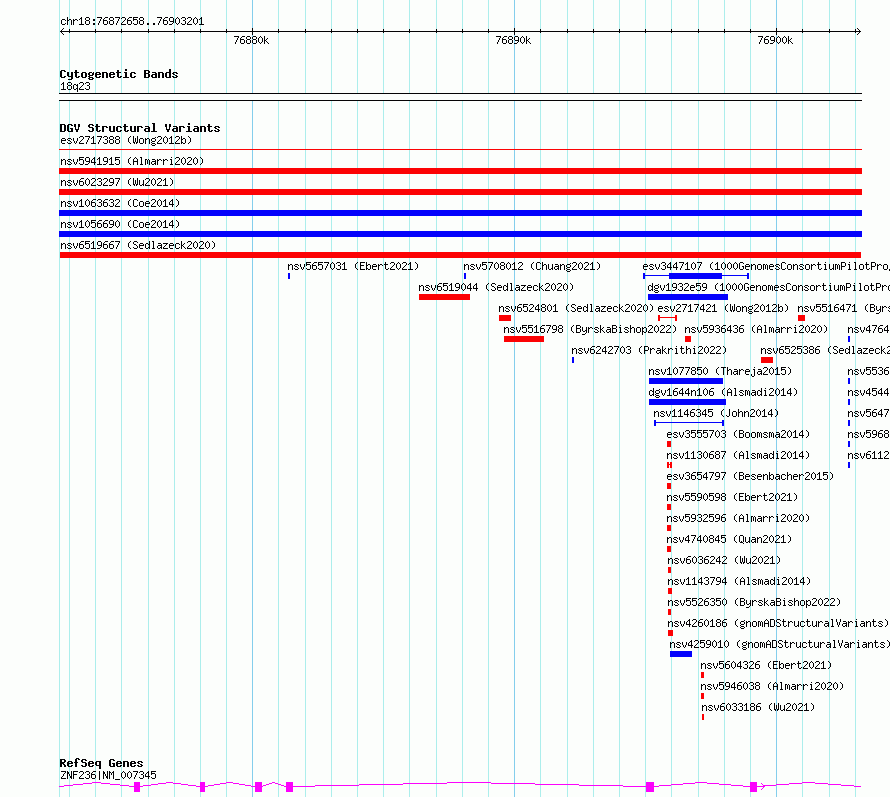
Task: Click nsv1146345 (John2014) label
Action: point(716,413)
